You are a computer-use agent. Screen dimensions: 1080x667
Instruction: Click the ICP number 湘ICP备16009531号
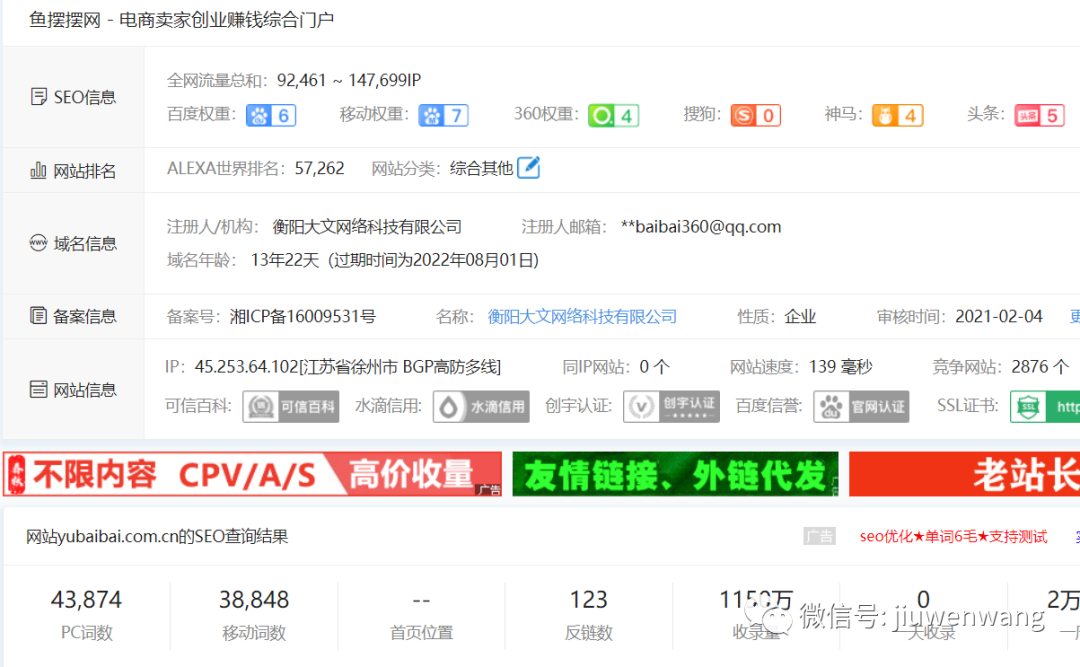point(303,316)
